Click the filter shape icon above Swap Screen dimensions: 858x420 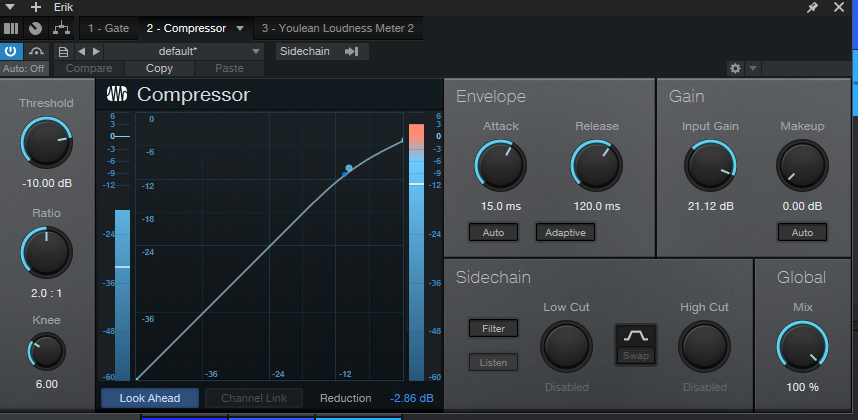tap(636, 335)
